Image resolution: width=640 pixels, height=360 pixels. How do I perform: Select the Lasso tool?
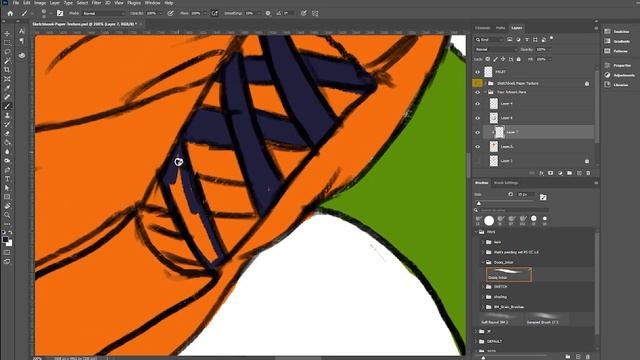pyautogui.click(x=7, y=51)
